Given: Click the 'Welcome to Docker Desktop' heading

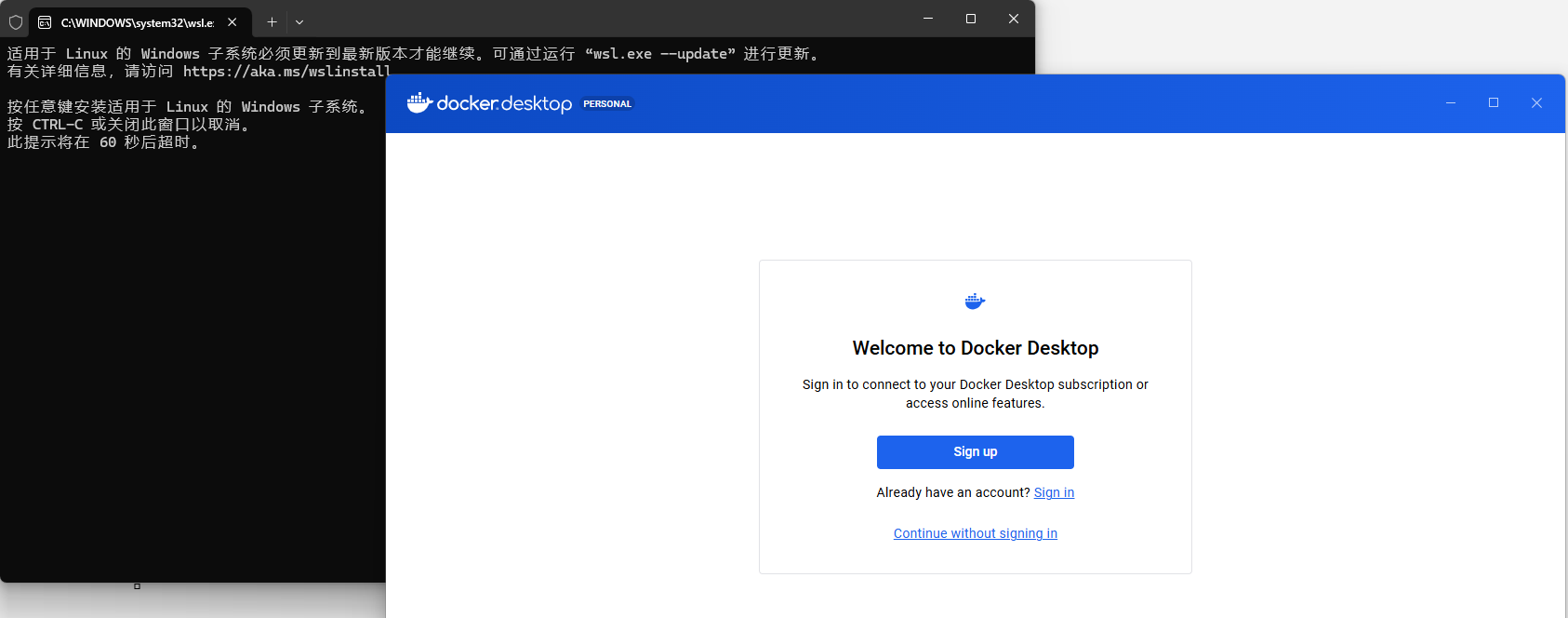Looking at the screenshot, I should [x=976, y=348].
